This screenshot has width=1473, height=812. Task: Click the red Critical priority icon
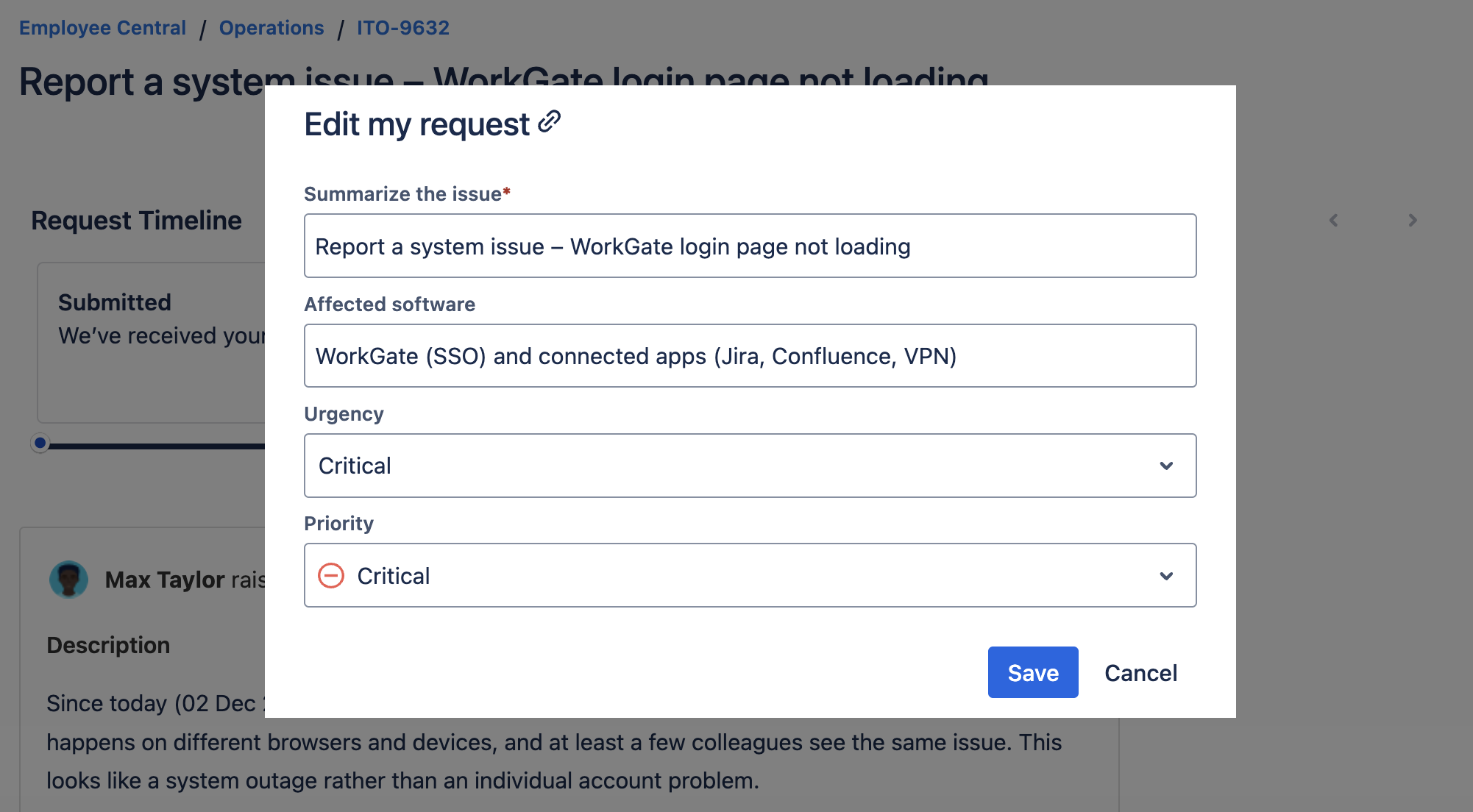[x=331, y=575]
